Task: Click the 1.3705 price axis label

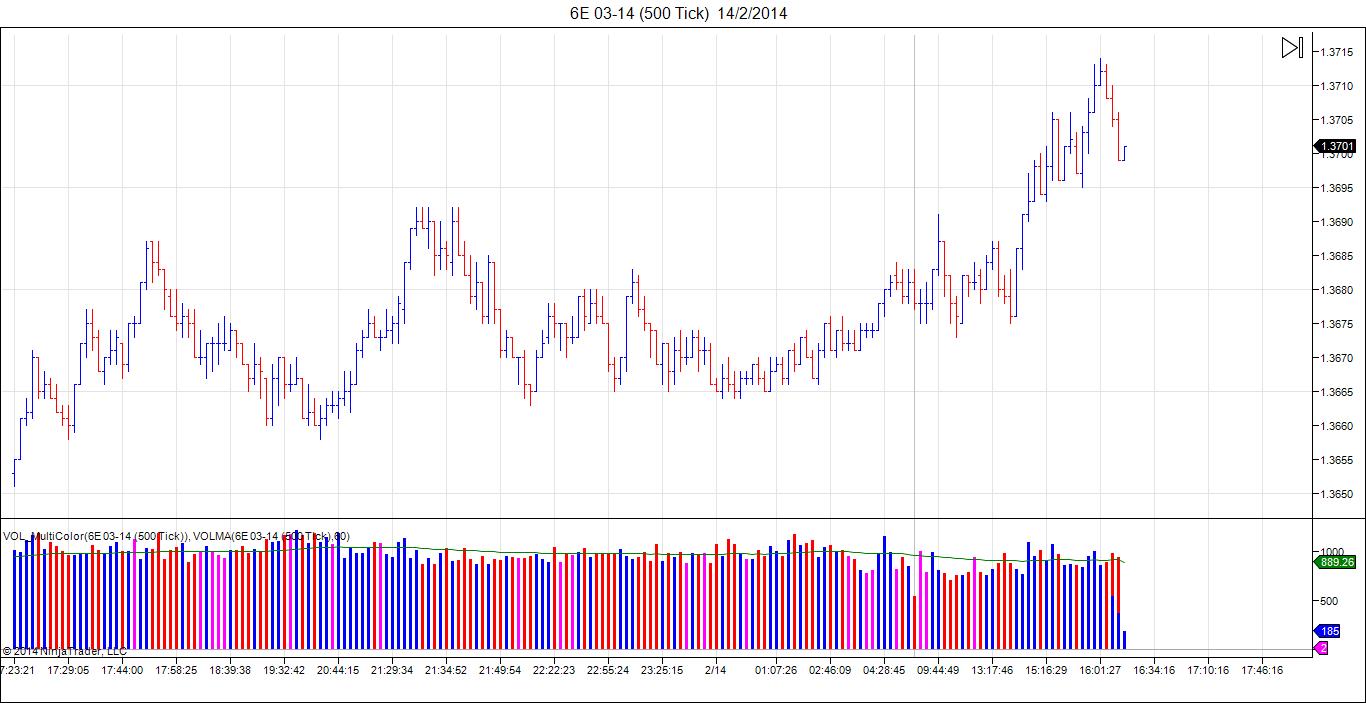Action: coord(1338,120)
